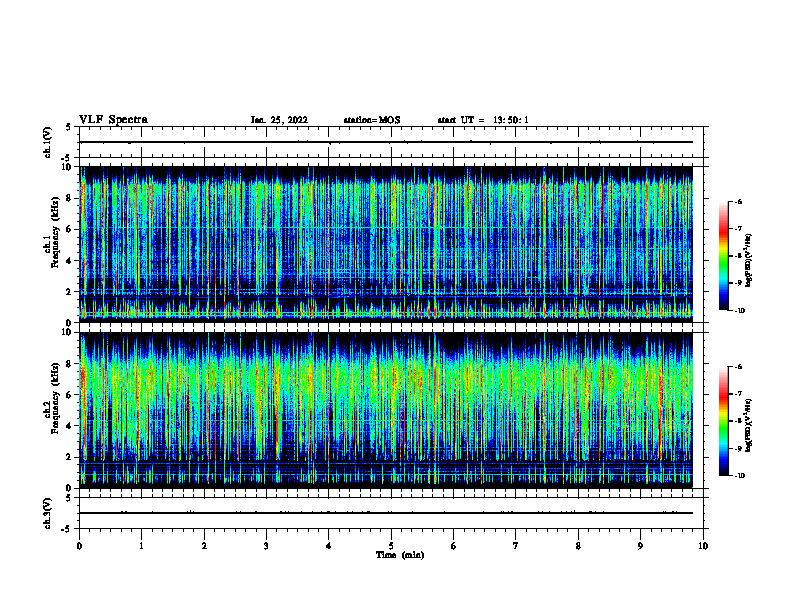Click the 8 kHz tick on ch.2 frequency axis

tap(69, 364)
